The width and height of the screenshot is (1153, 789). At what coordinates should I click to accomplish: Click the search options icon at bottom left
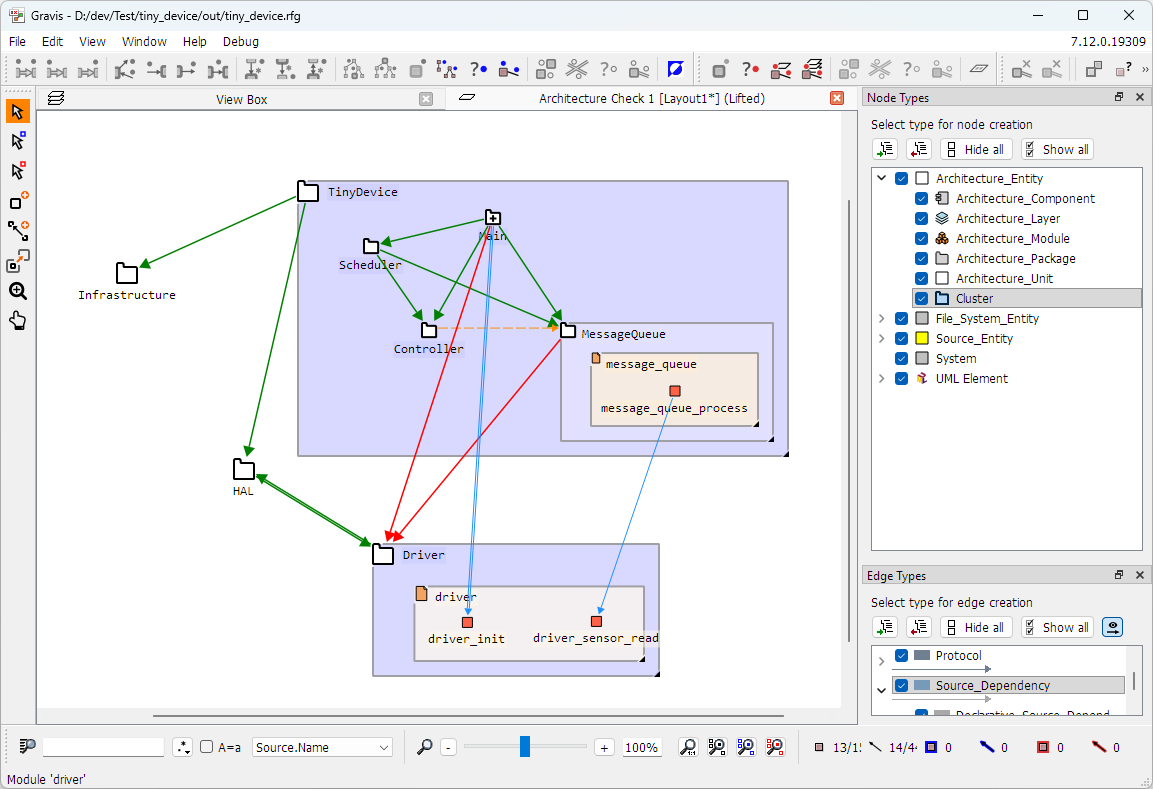click(27, 747)
